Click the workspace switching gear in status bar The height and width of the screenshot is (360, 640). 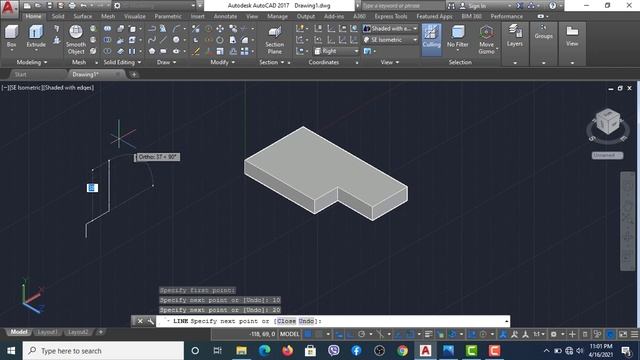553,334
